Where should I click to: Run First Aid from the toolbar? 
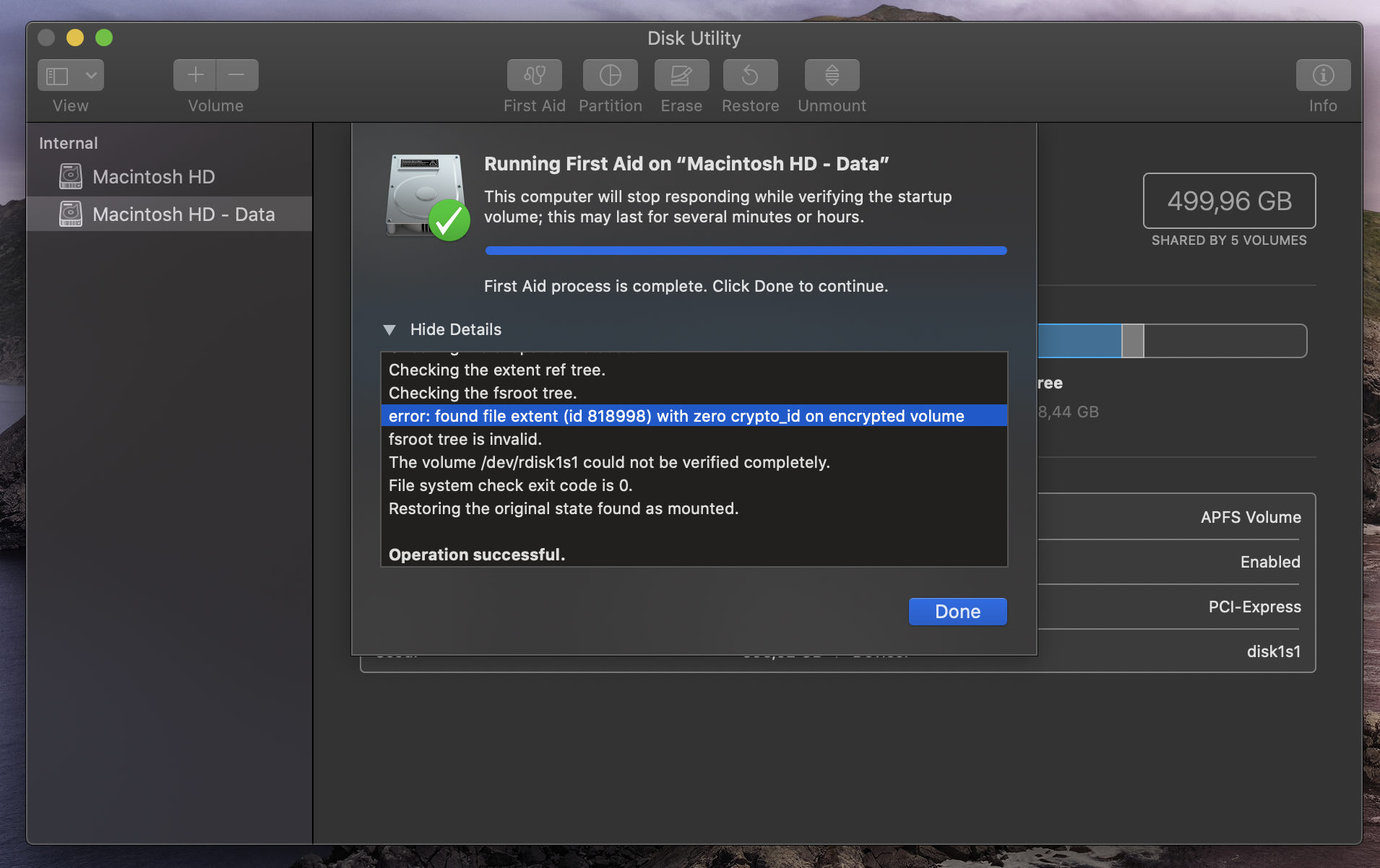(x=533, y=75)
